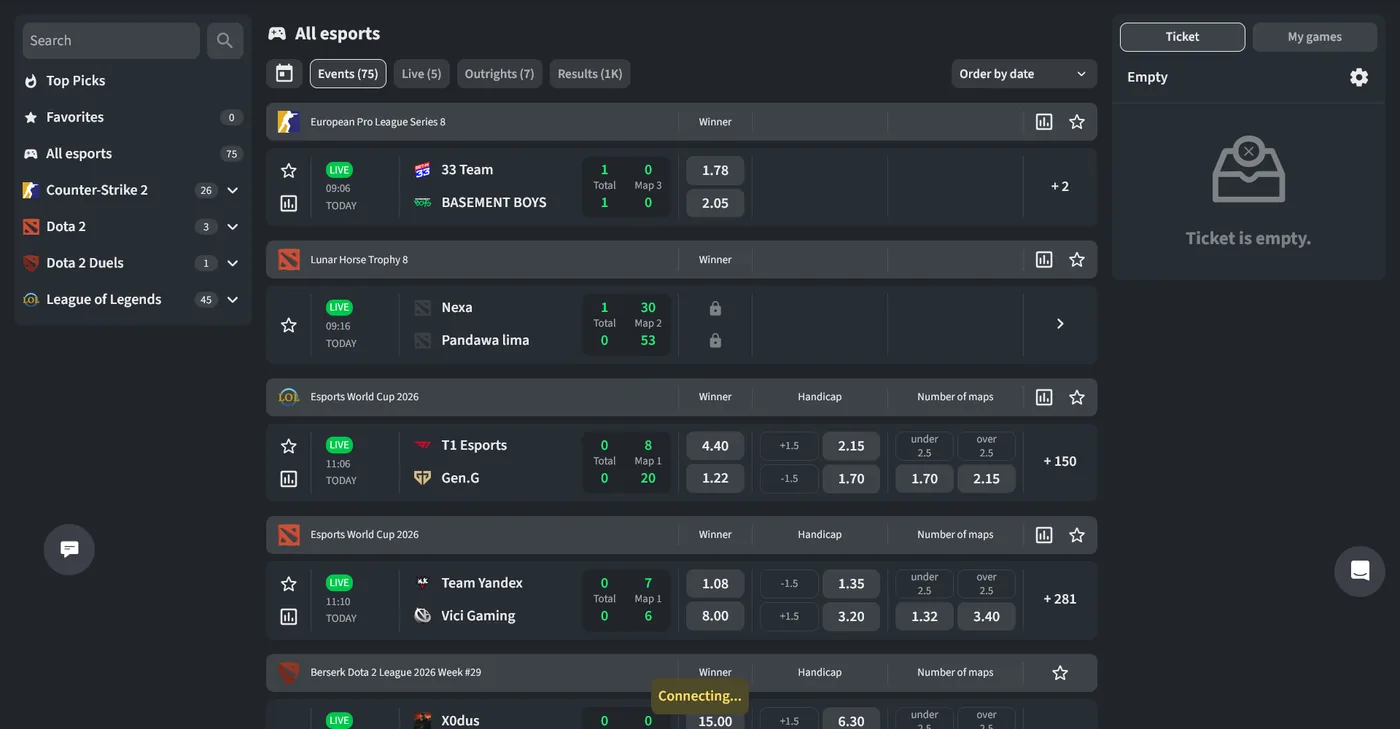This screenshot has height=729, width=1400.
Task: Click the Dota 2 game icon in sidebar
Action: pyautogui.click(x=31, y=227)
